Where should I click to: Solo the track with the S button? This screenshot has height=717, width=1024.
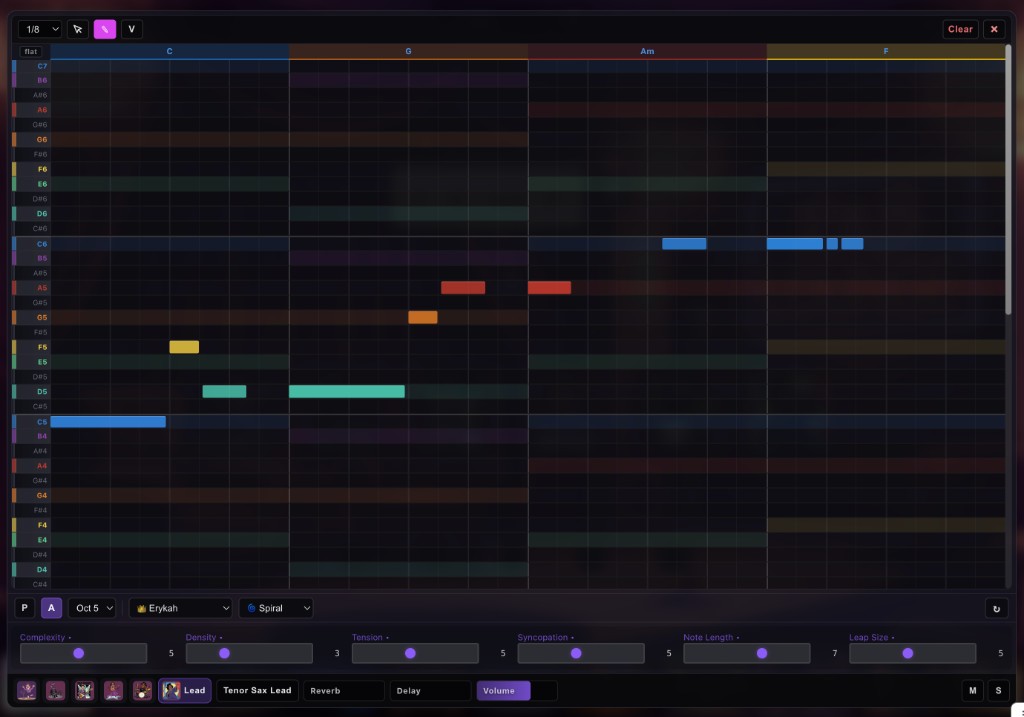(x=998, y=690)
